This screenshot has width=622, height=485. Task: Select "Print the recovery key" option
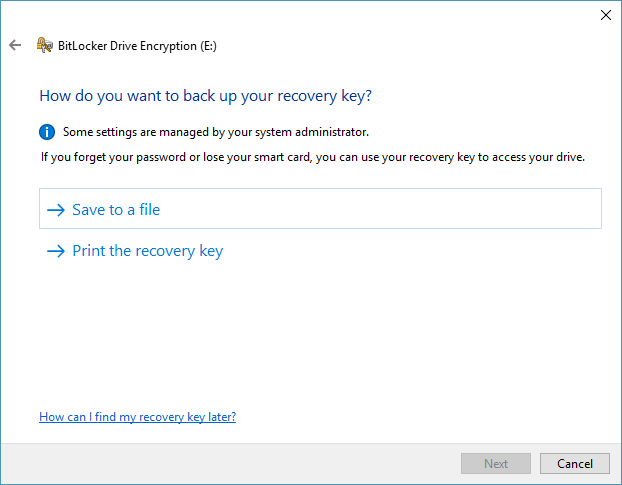coord(147,251)
